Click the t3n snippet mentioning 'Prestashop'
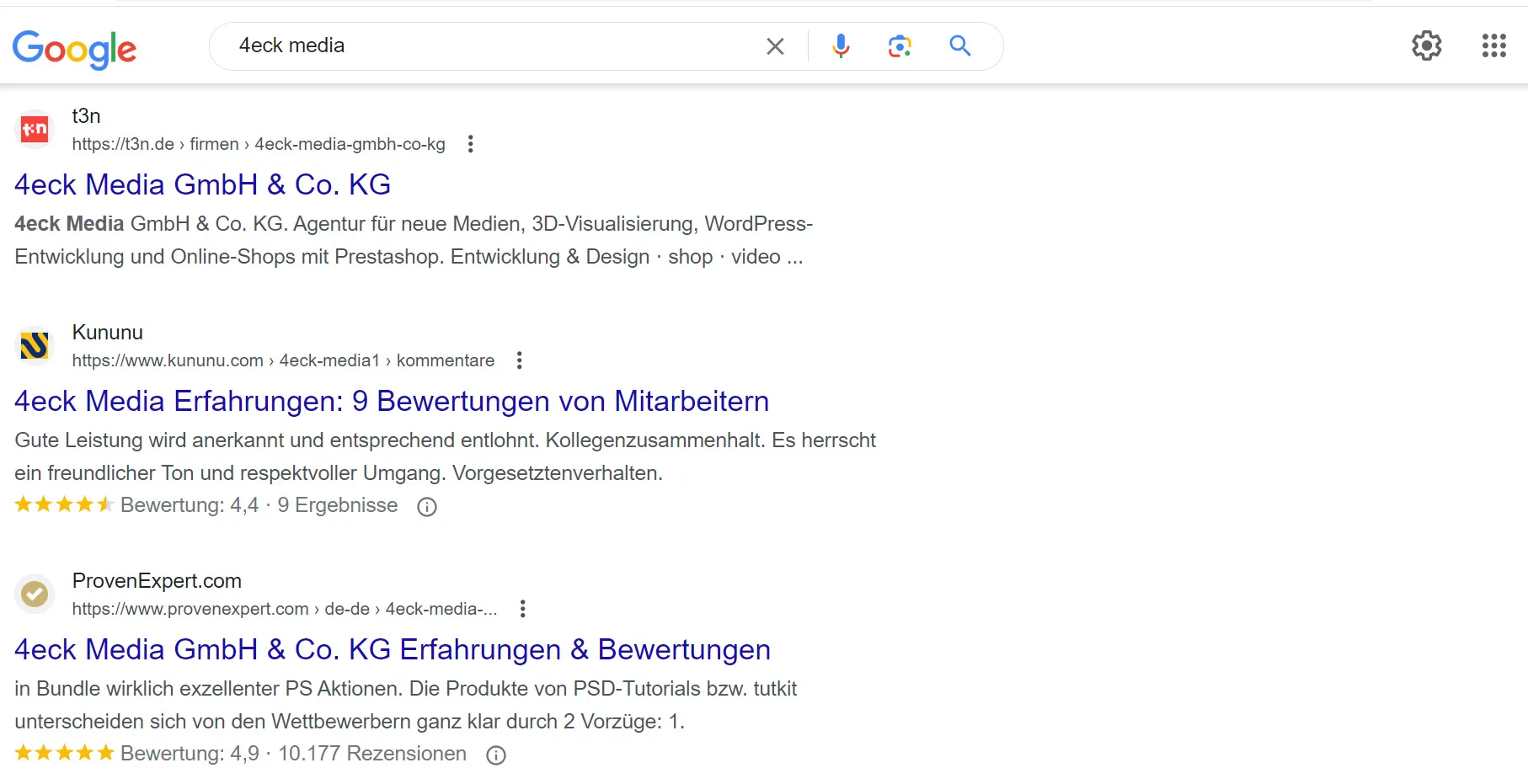 coord(414,240)
